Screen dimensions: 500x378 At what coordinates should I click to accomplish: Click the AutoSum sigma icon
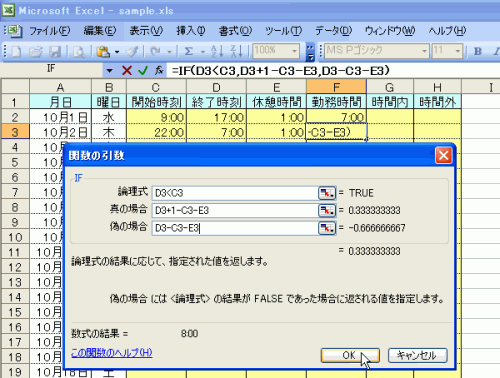189,52
